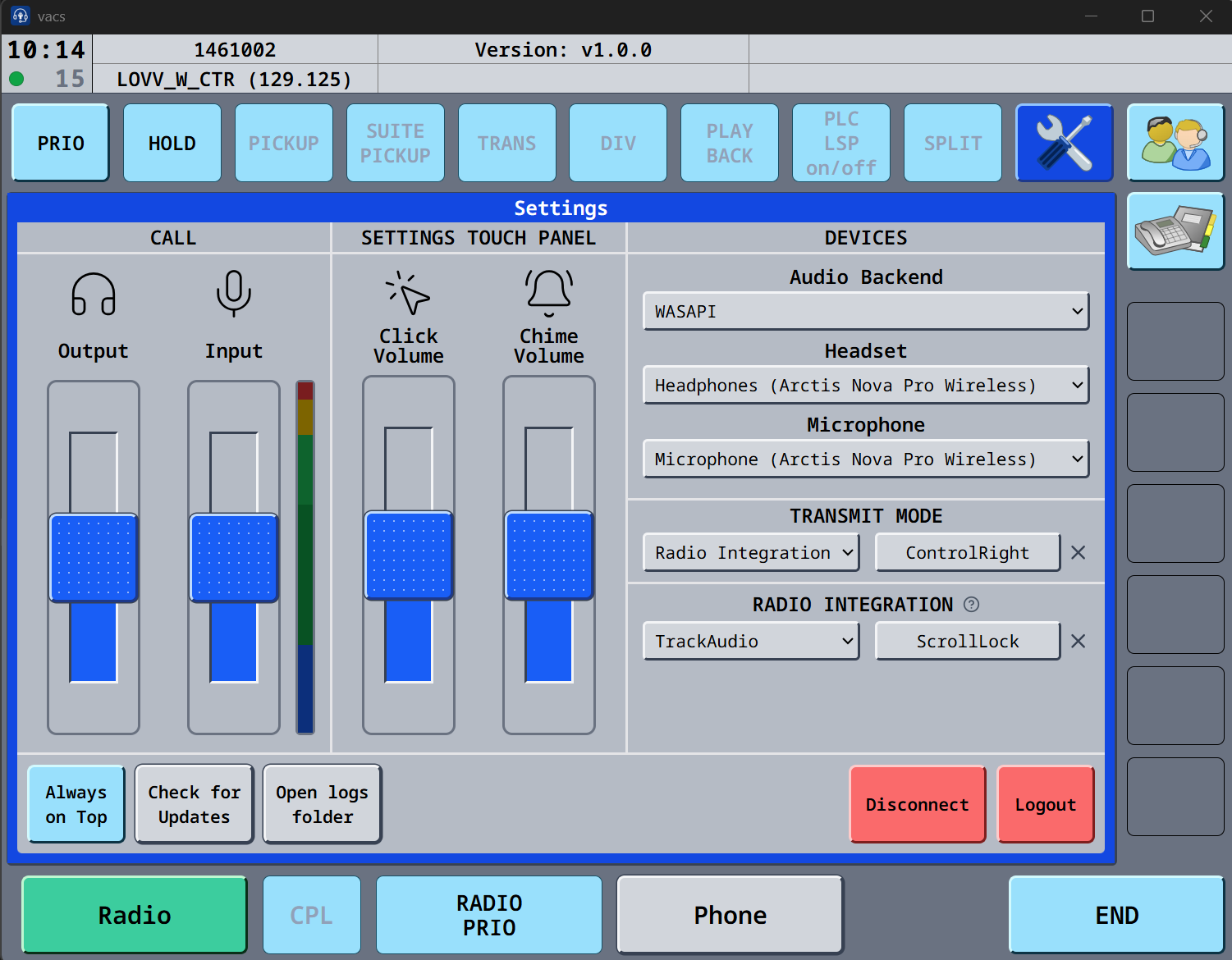This screenshot has width=1232, height=960.
Task: Remove the ScrollLock radio integration key
Action: (x=1079, y=642)
